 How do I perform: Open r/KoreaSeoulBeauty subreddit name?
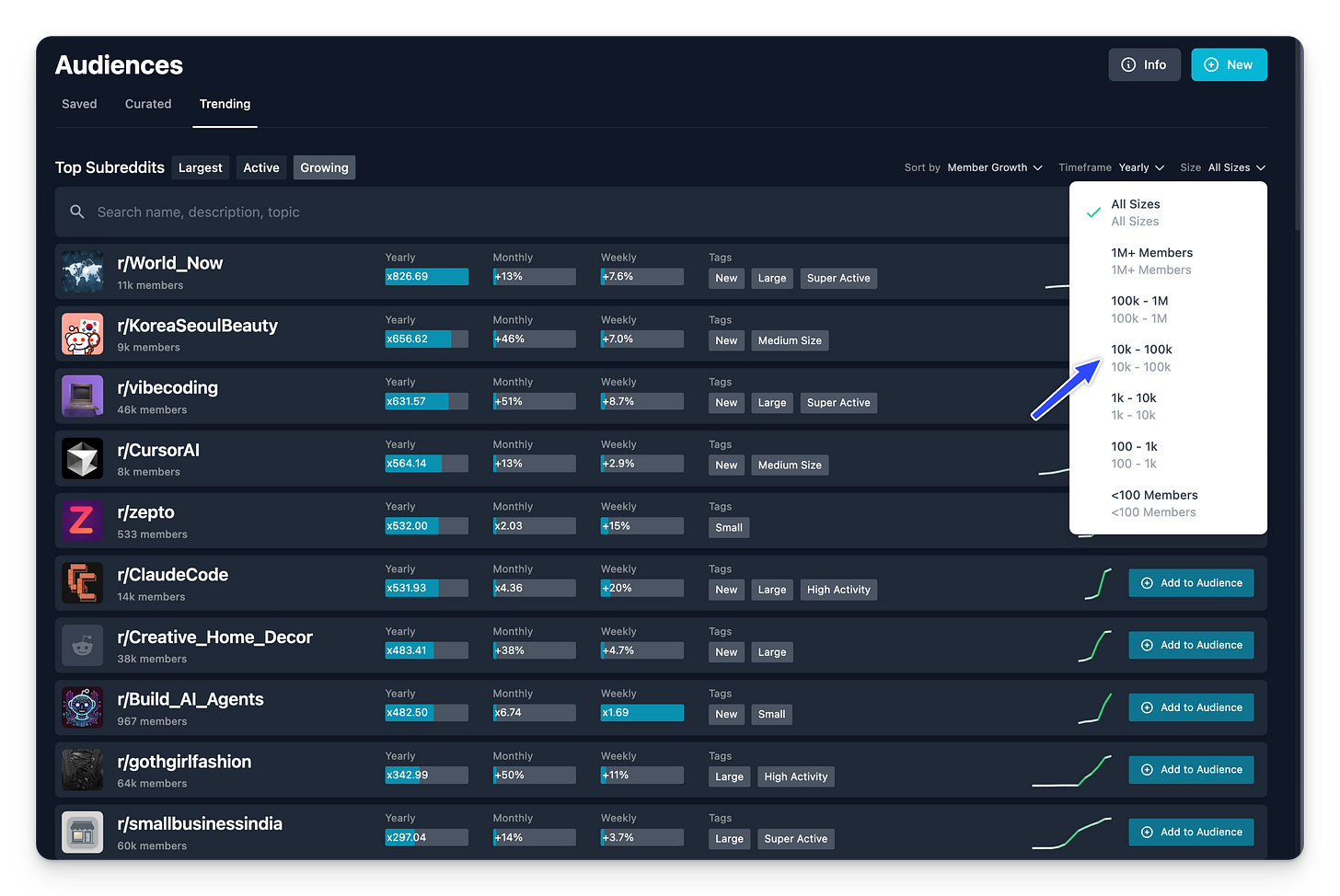point(197,326)
